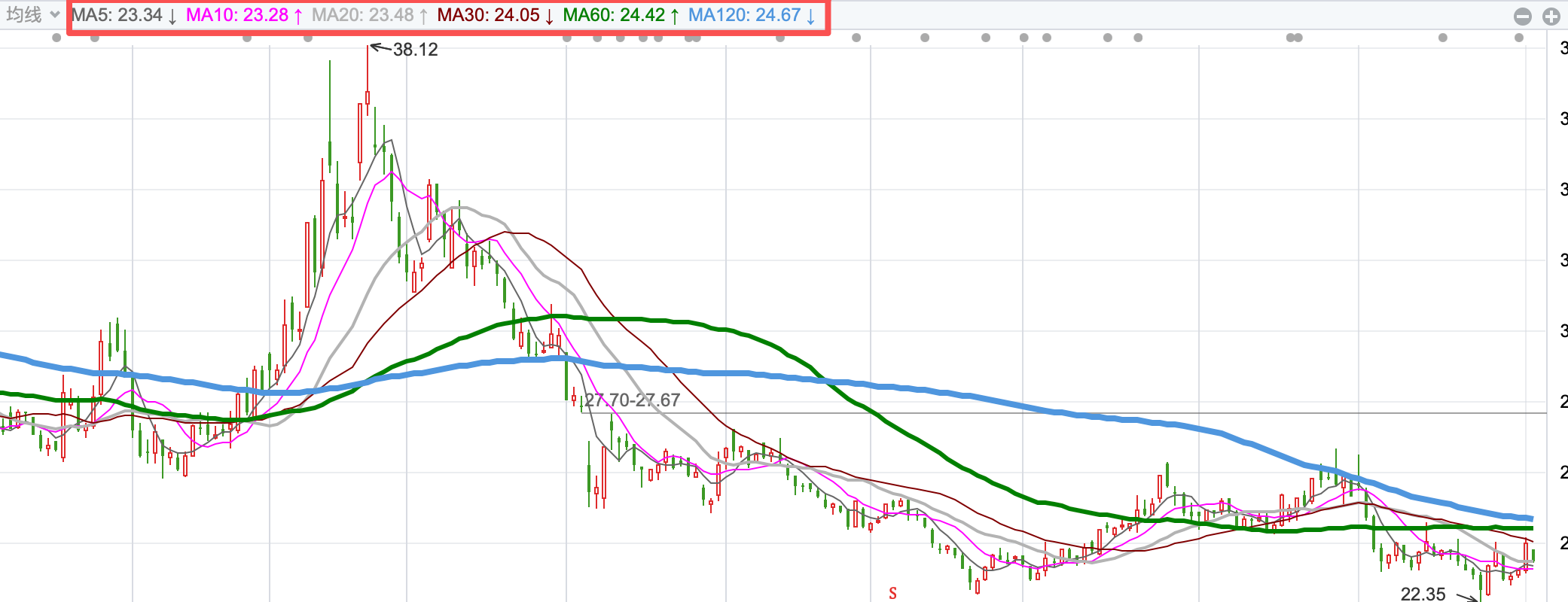Toggle the magenta MA10: 23.28 legend label
The height and width of the screenshot is (602, 1568).
pyautogui.click(x=236, y=16)
